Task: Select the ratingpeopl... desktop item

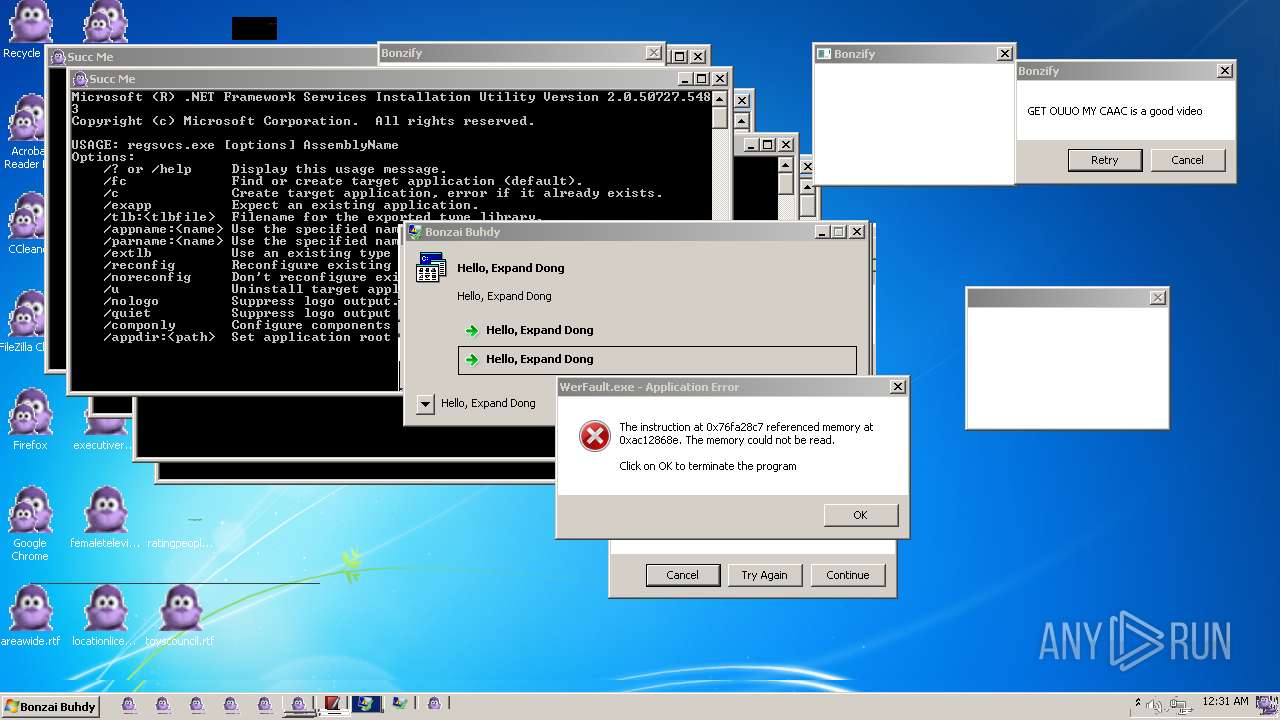Action: (180, 530)
